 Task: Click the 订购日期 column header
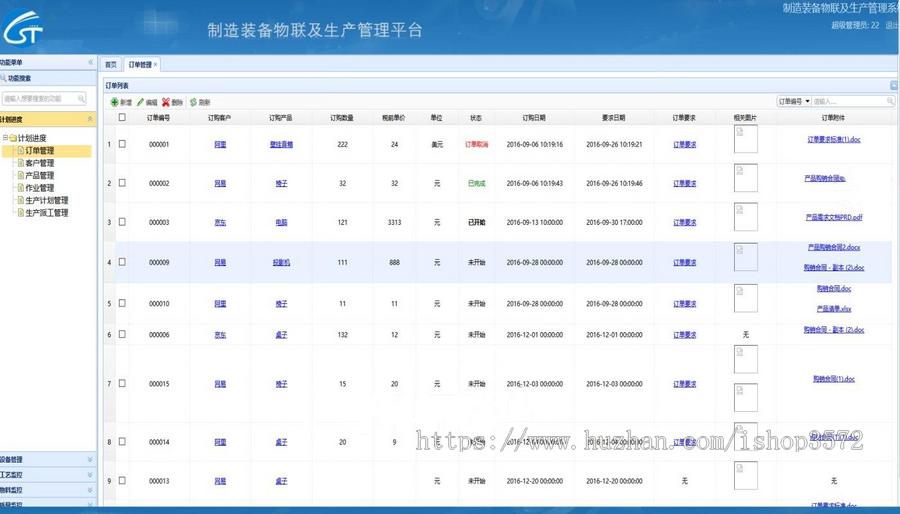(534, 118)
